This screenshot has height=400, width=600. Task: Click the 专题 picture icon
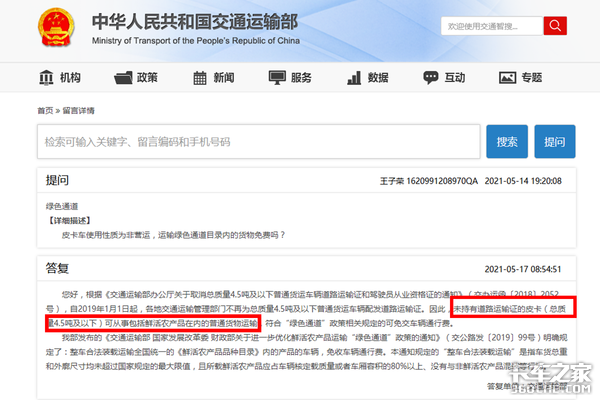coord(507,78)
